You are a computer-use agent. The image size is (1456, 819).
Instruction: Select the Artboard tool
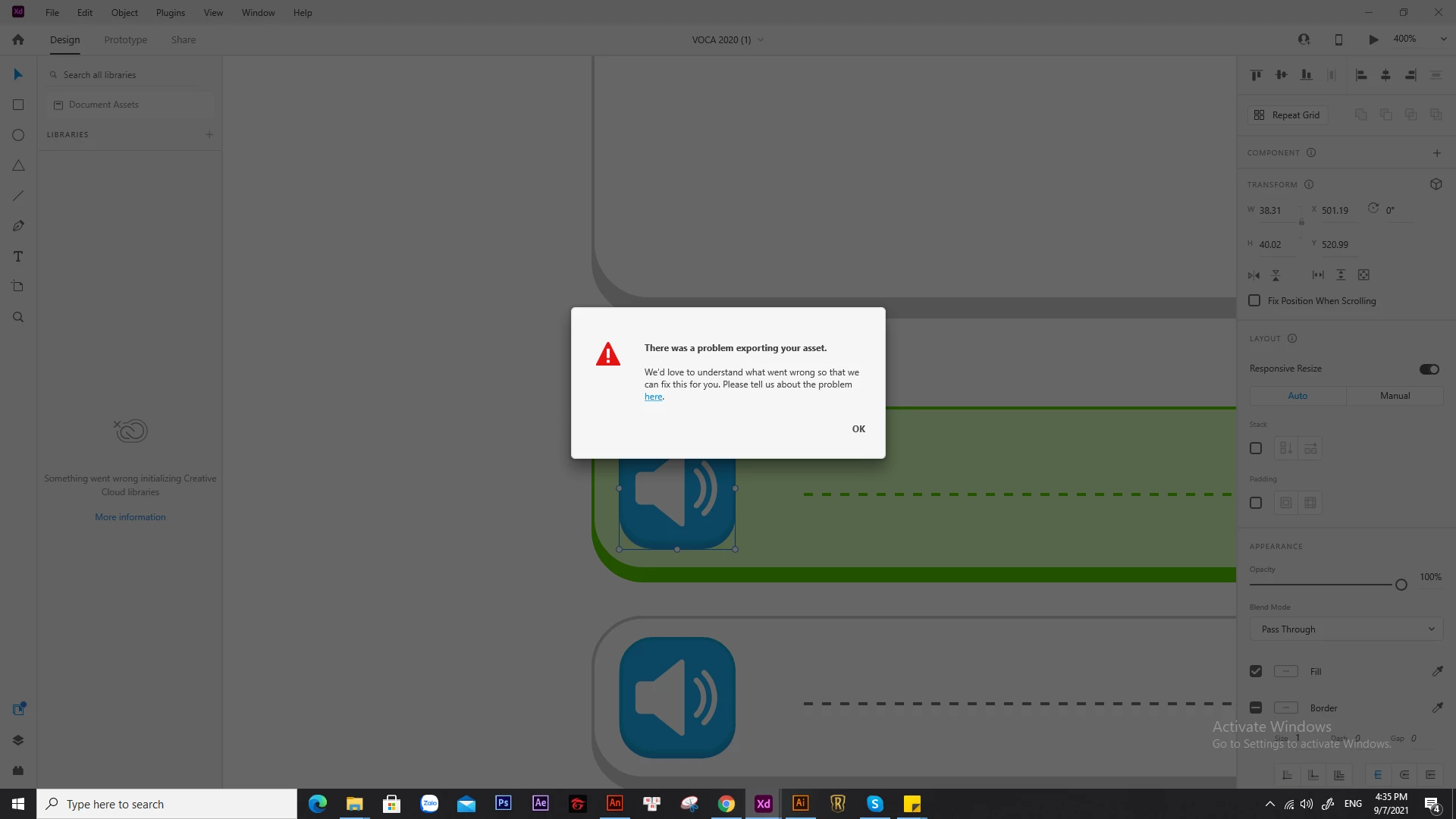(x=18, y=287)
